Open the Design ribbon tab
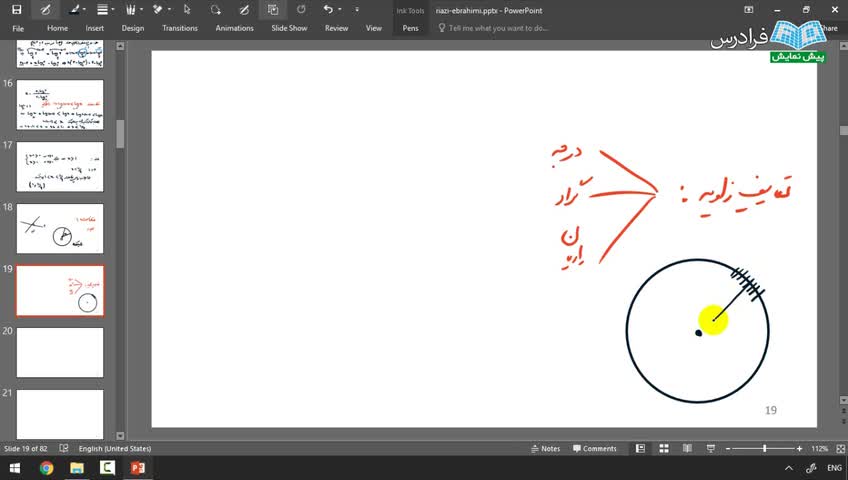 tap(132, 28)
